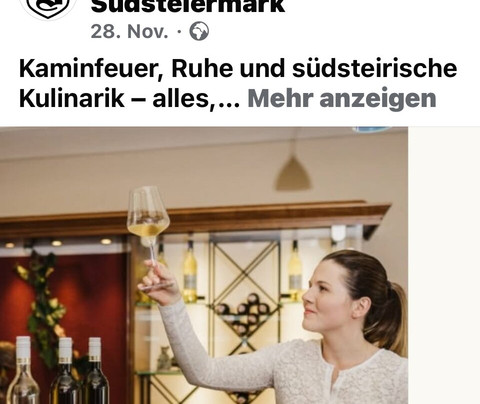Click the pendant ceiling lamp in the photo

[293, 173]
